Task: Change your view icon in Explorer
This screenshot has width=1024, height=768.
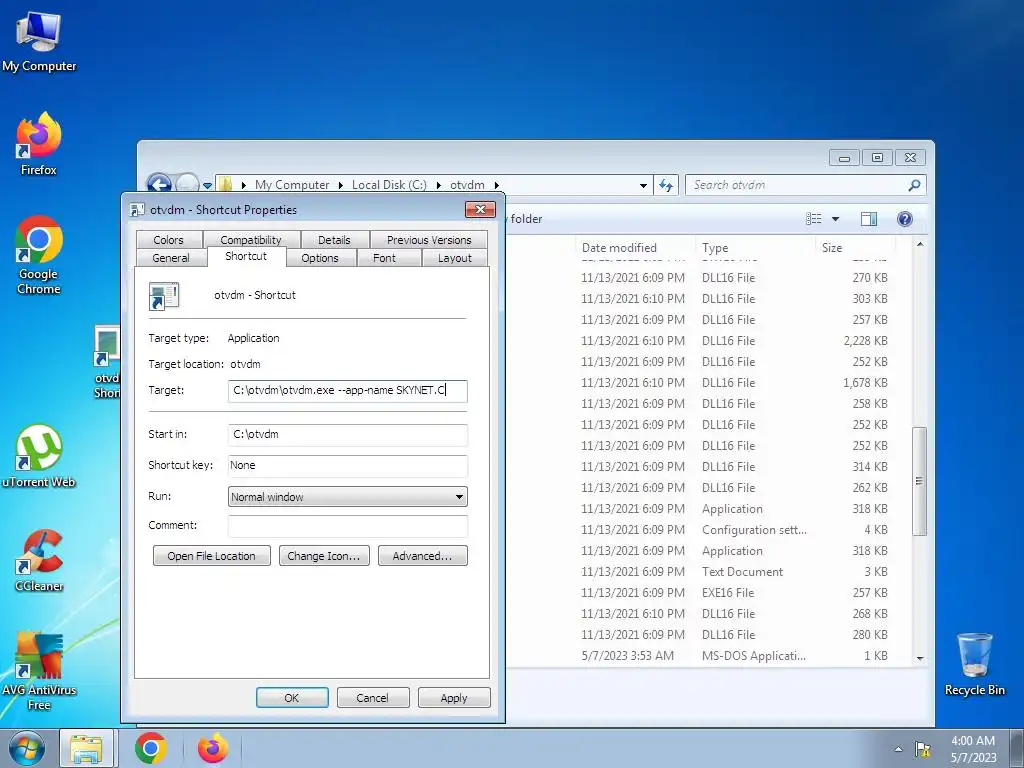Action: coord(813,219)
